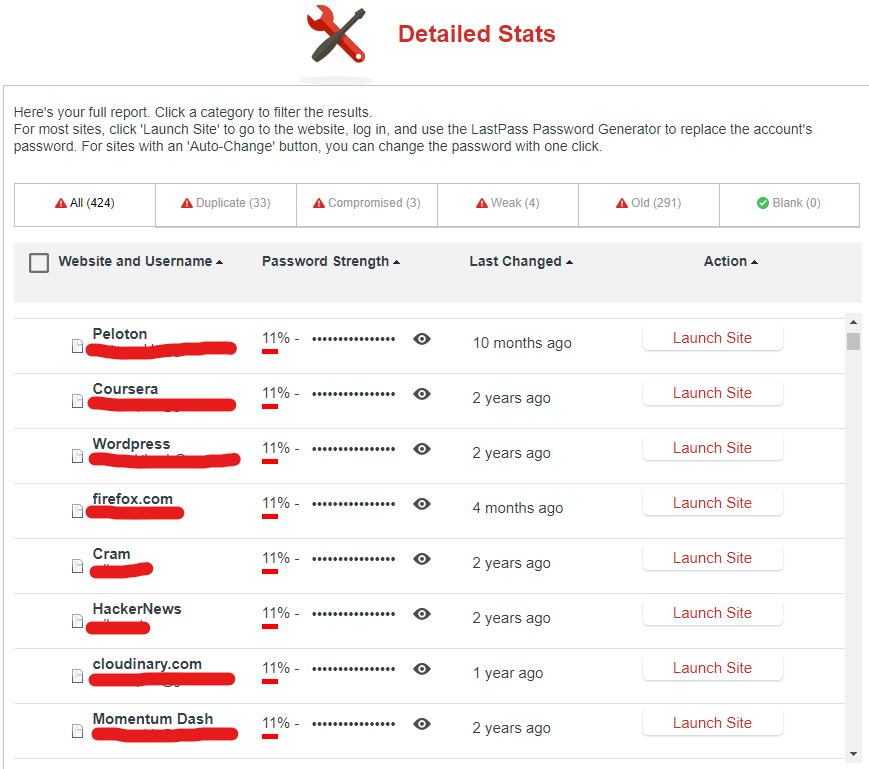Click the cloudinary.com site name
This screenshot has height=769, width=869.
pyautogui.click(x=147, y=663)
